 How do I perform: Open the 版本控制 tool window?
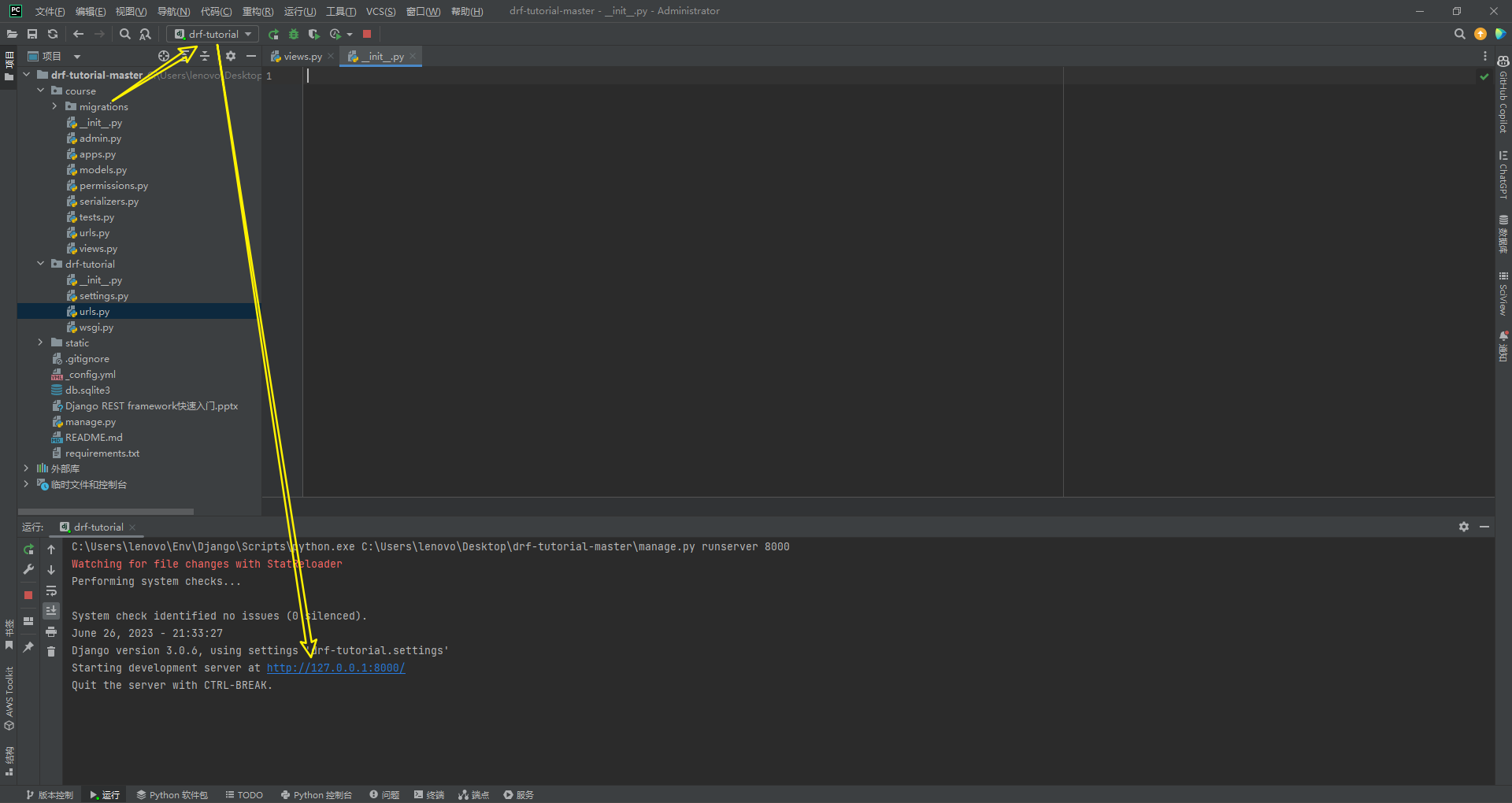(49, 795)
